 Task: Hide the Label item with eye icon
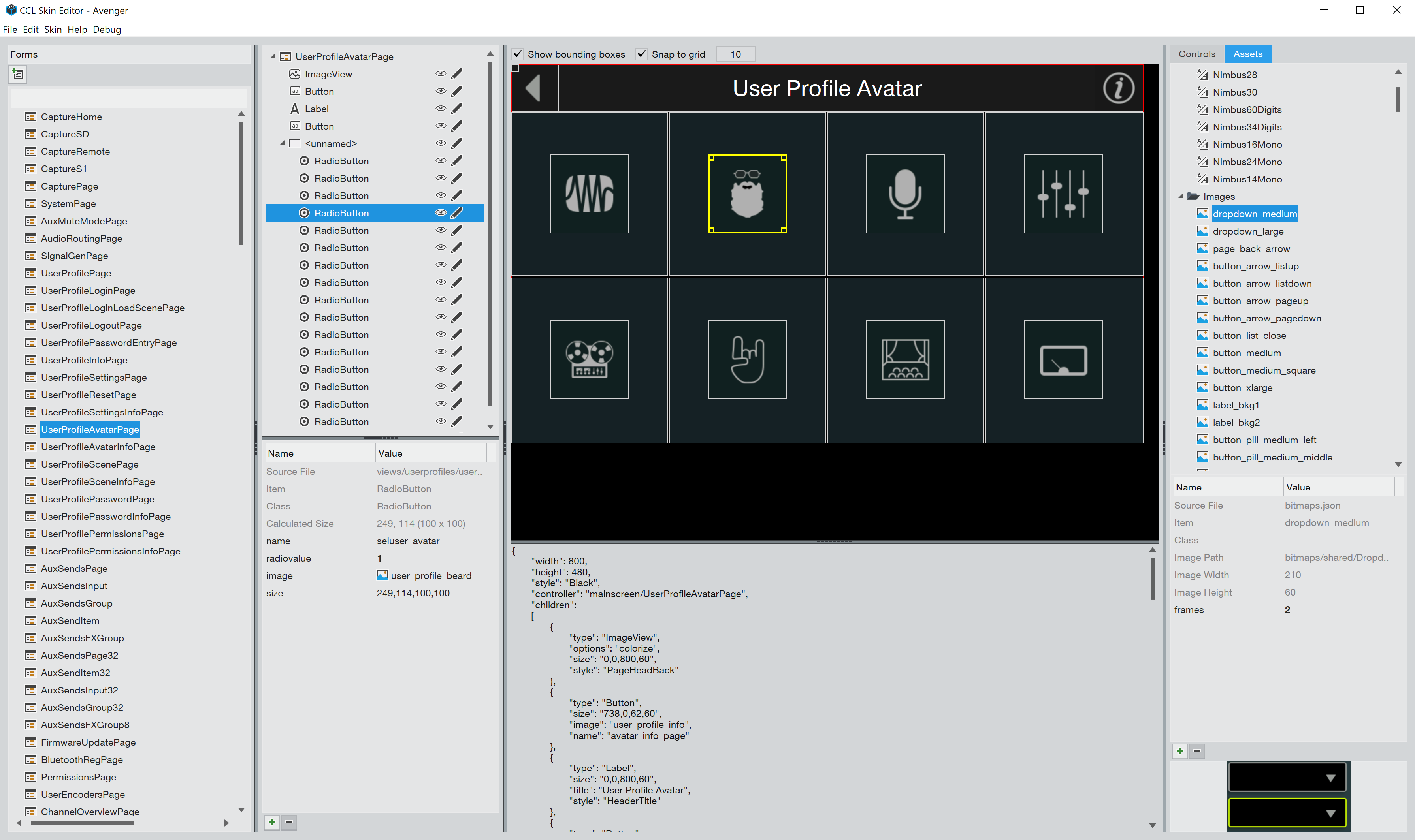tap(441, 109)
